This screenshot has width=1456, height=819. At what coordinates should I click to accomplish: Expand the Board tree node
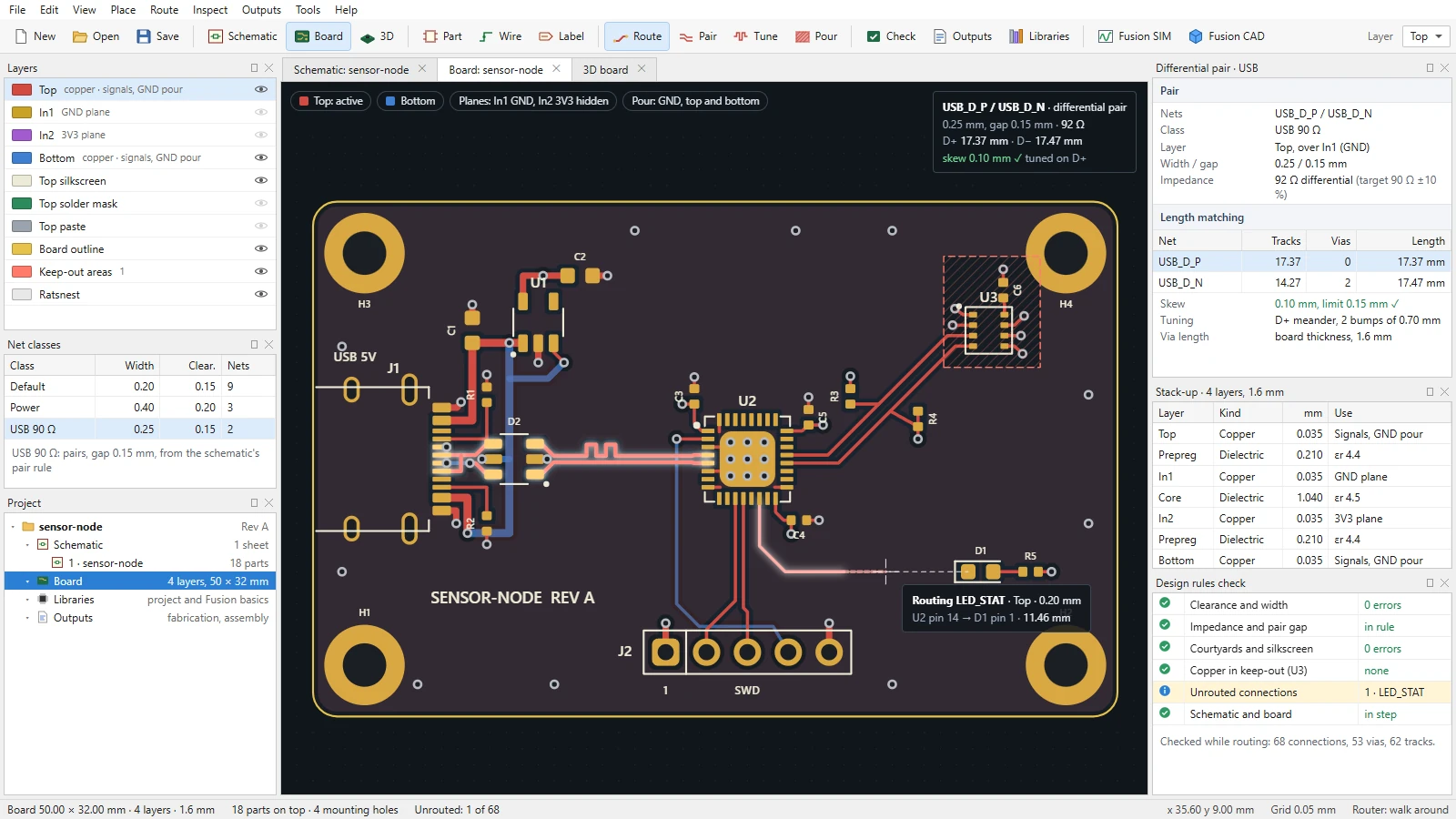click(27, 581)
